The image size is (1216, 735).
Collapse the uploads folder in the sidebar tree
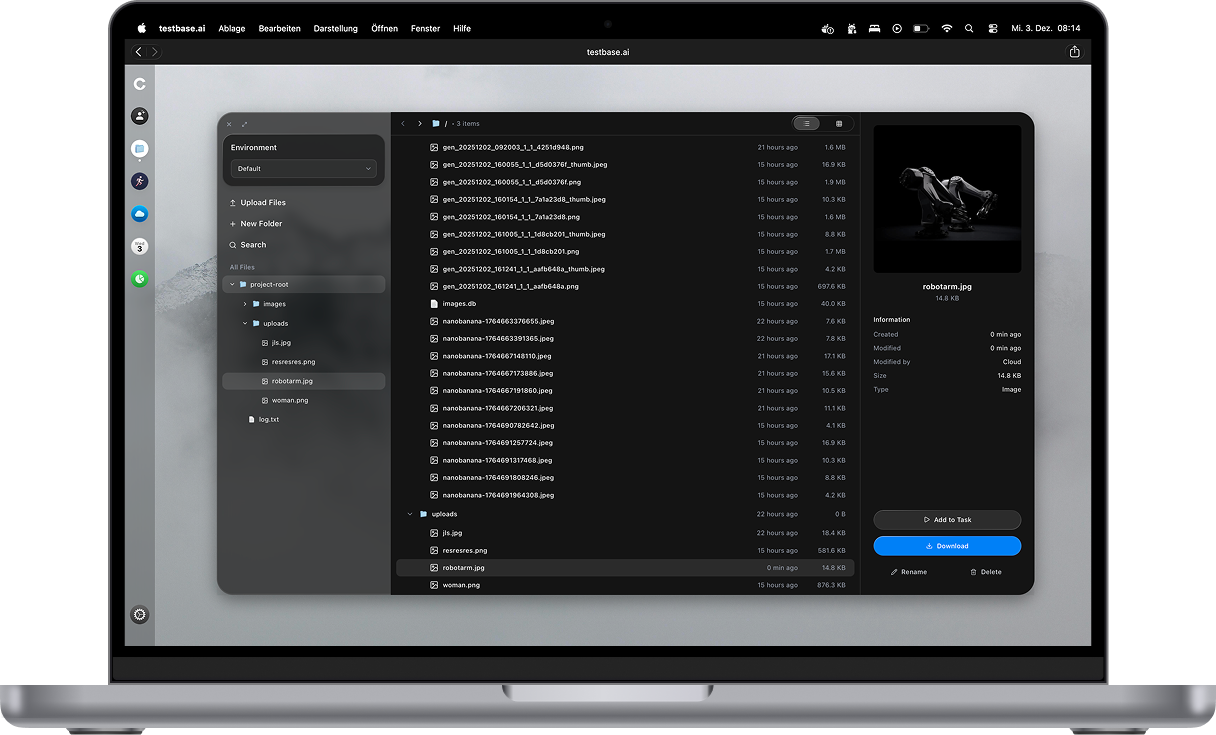(243, 323)
